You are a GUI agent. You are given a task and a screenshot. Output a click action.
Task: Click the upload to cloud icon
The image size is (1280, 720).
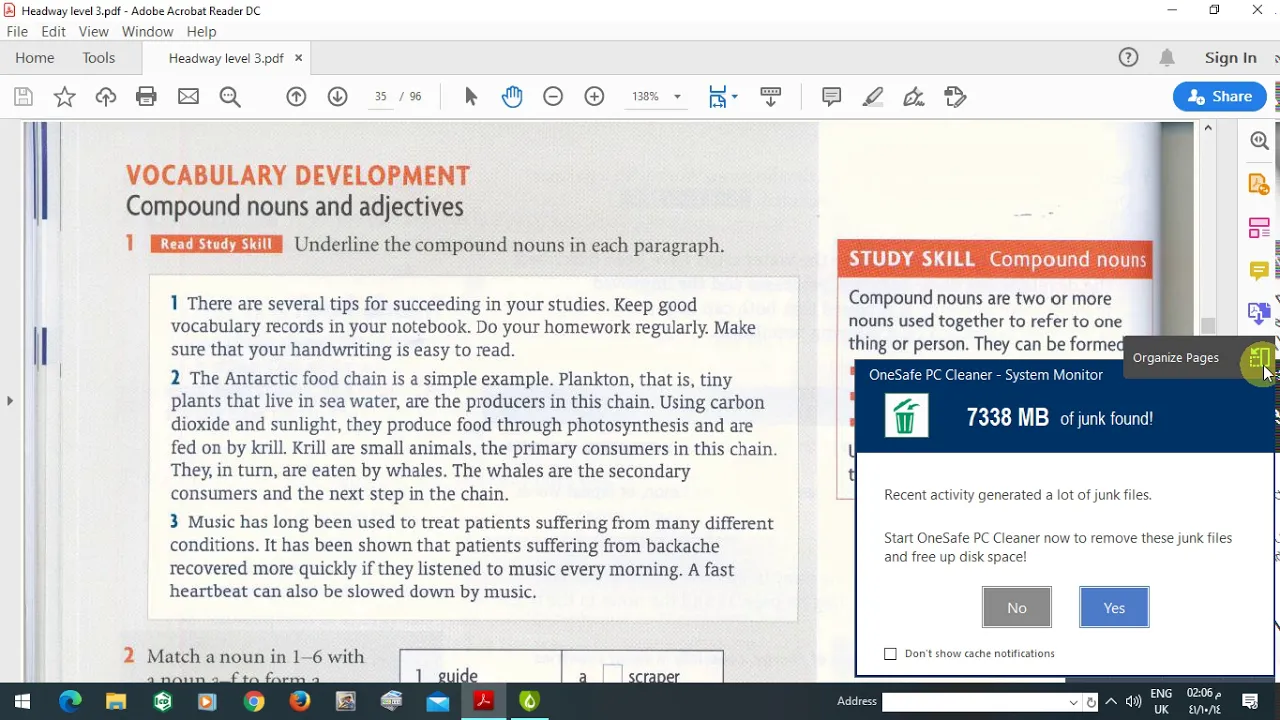106,97
